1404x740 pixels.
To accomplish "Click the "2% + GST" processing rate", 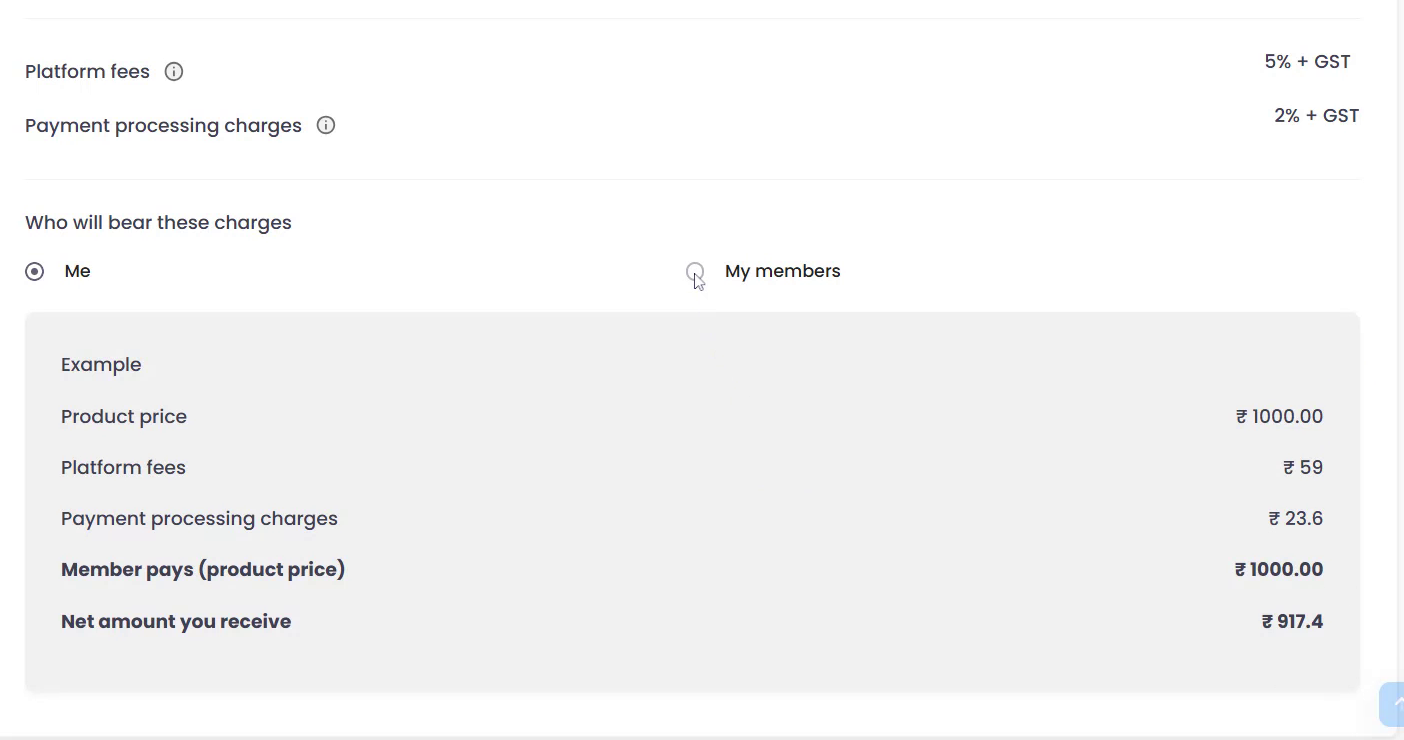I will click(1316, 116).
